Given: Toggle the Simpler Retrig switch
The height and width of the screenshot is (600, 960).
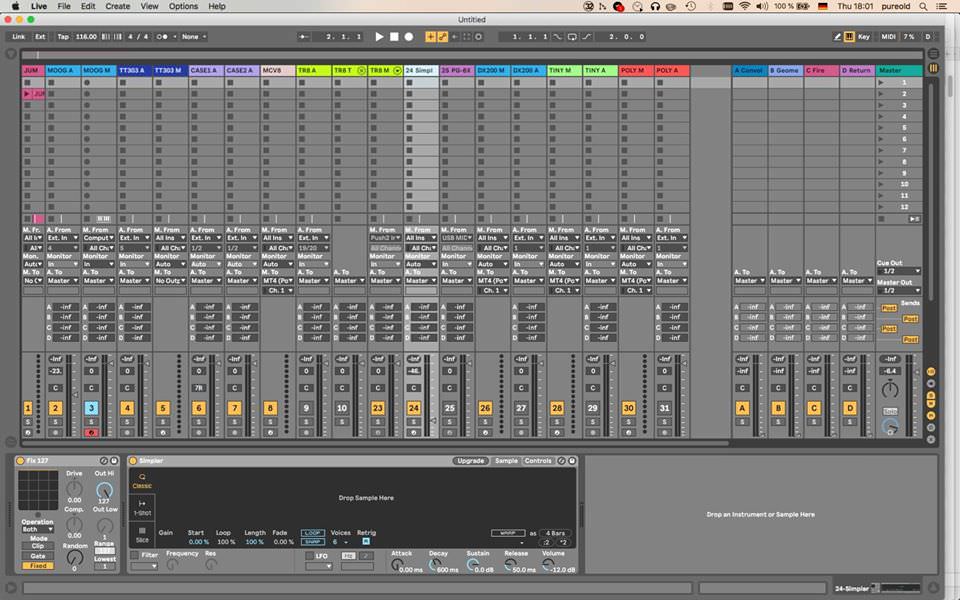Looking at the screenshot, I should pos(366,542).
